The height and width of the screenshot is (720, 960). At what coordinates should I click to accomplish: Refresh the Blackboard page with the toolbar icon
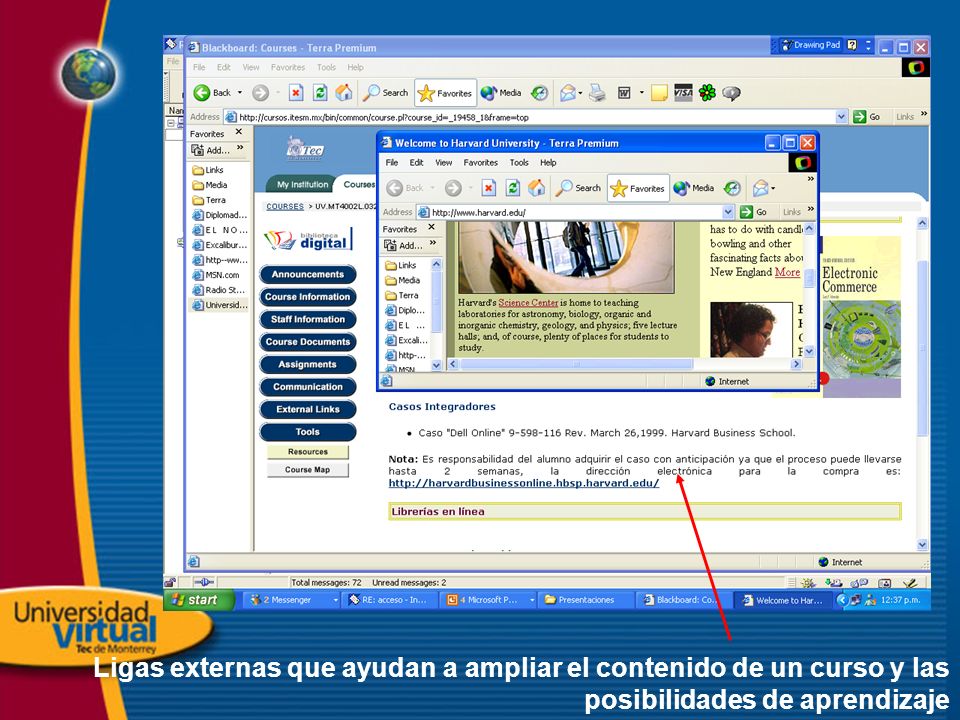tap(320, 93)
